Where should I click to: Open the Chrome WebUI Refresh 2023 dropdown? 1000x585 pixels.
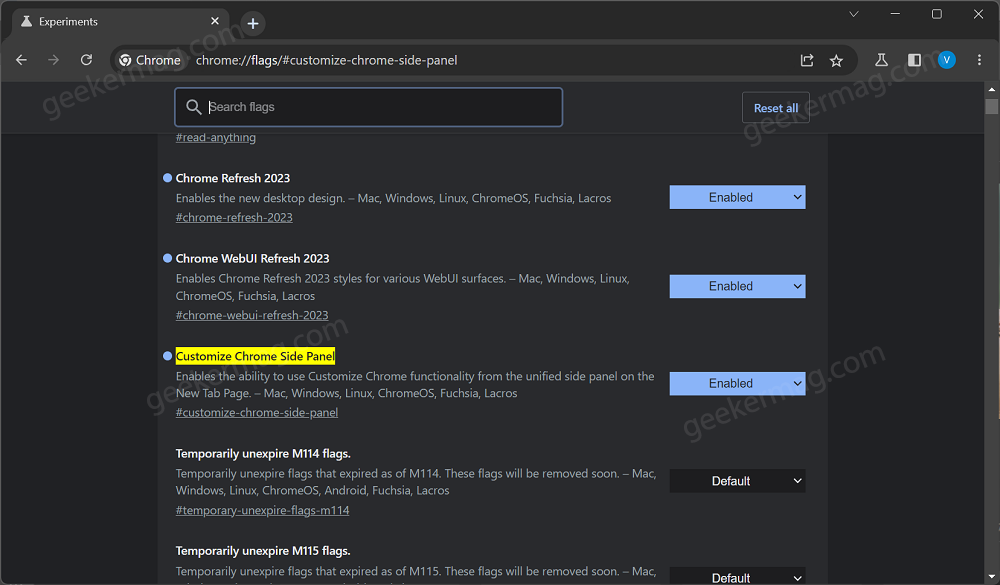tap(737, 286)
